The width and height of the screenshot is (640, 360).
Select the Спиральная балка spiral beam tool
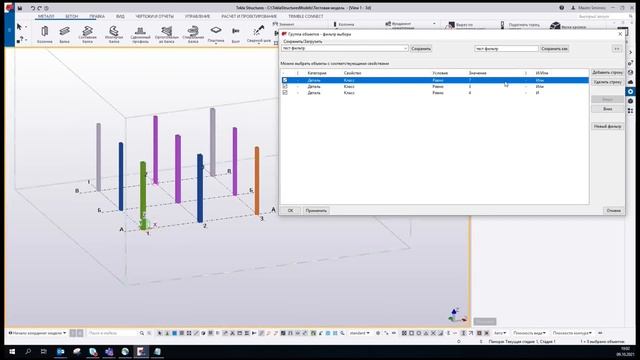[x=193, y=34]
